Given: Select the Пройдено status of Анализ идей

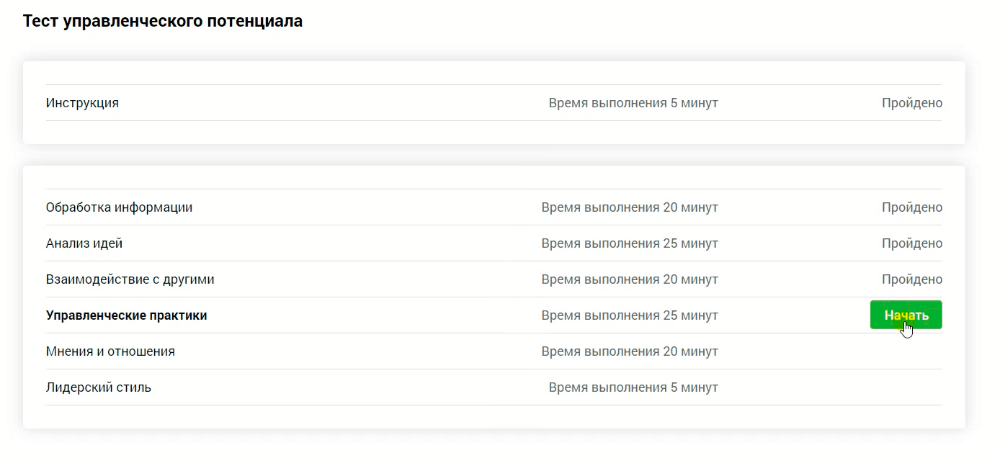Looking at the screenshot, I should click(911, 244).
